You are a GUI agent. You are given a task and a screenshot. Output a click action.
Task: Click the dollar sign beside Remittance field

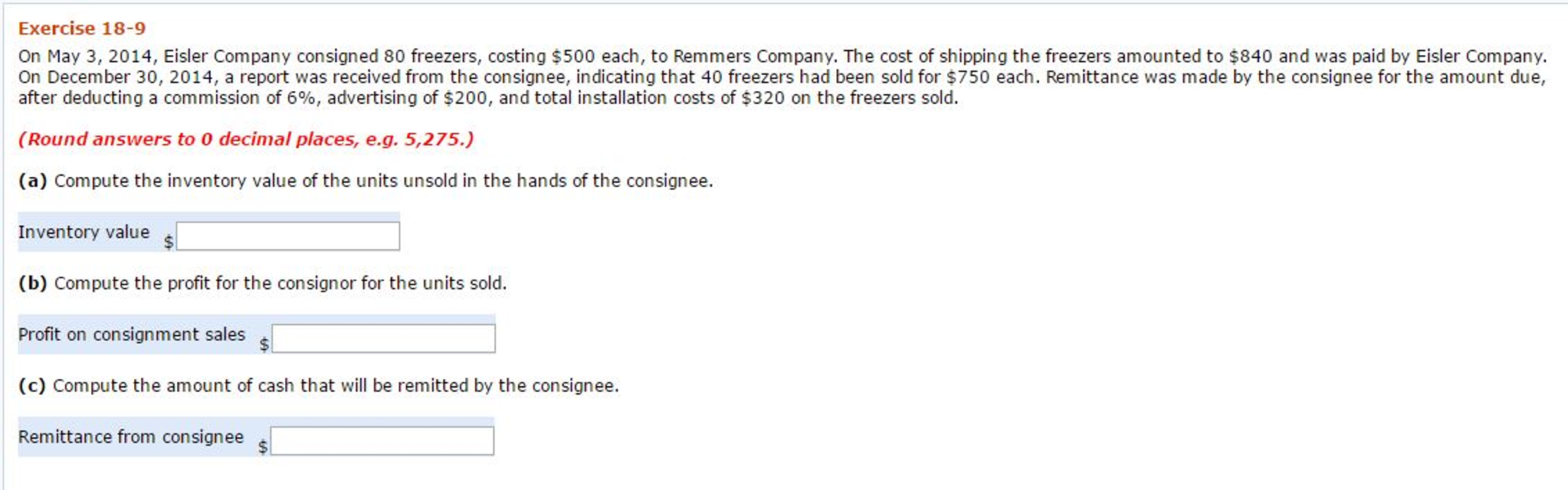262,447
